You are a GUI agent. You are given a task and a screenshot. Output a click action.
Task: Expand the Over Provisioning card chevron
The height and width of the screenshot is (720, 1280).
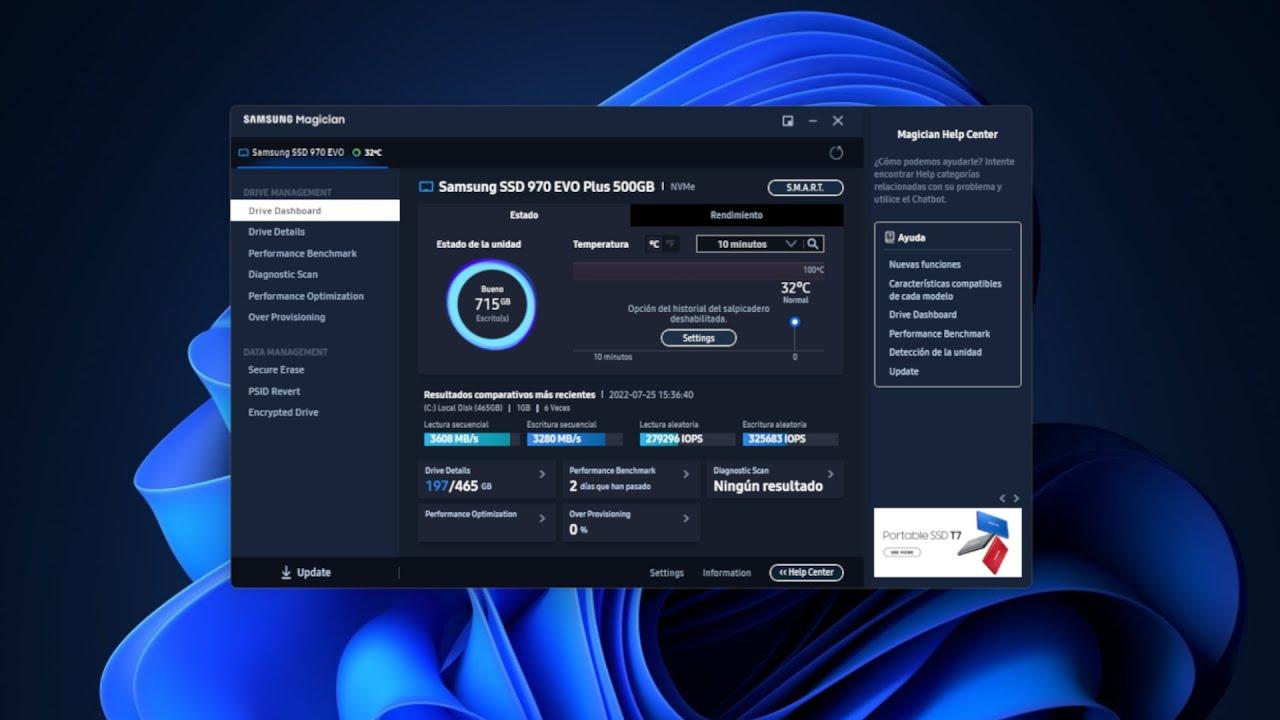click(687, 520)
